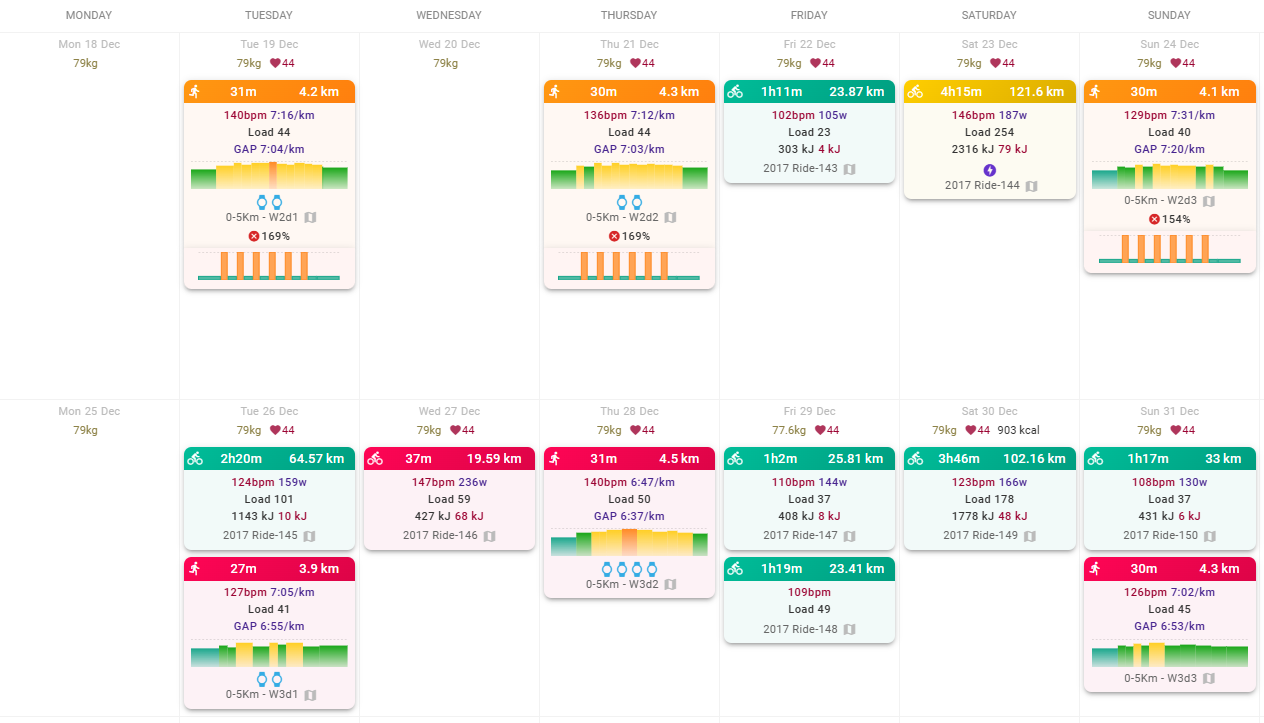
Task: Click the run icon on Sunday 31 Dec 4.3 km run
Action: (1095, 568)
